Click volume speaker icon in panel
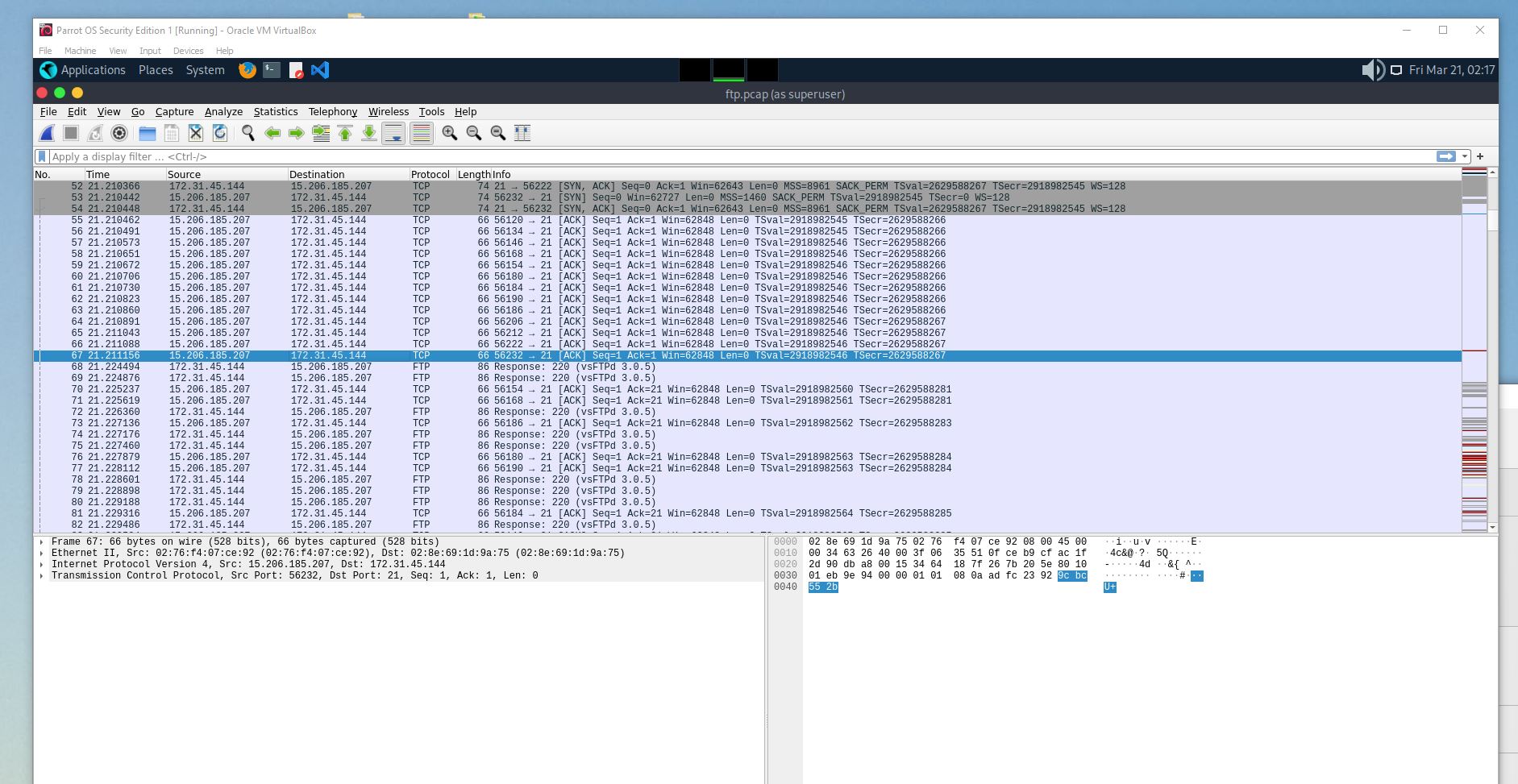Viewport: 1518px width, 784px height. point(1372,70)
